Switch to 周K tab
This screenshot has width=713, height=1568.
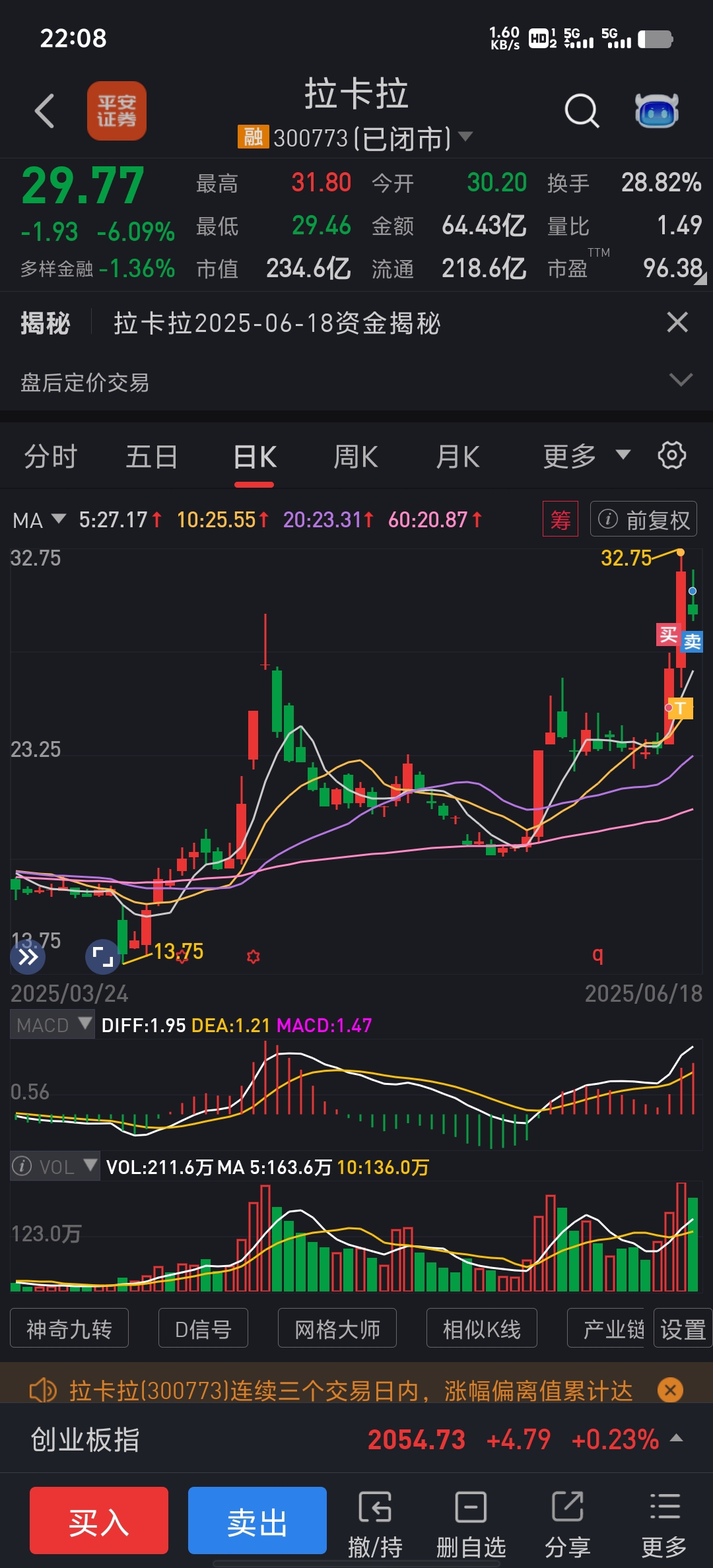(x=356, y=457)
